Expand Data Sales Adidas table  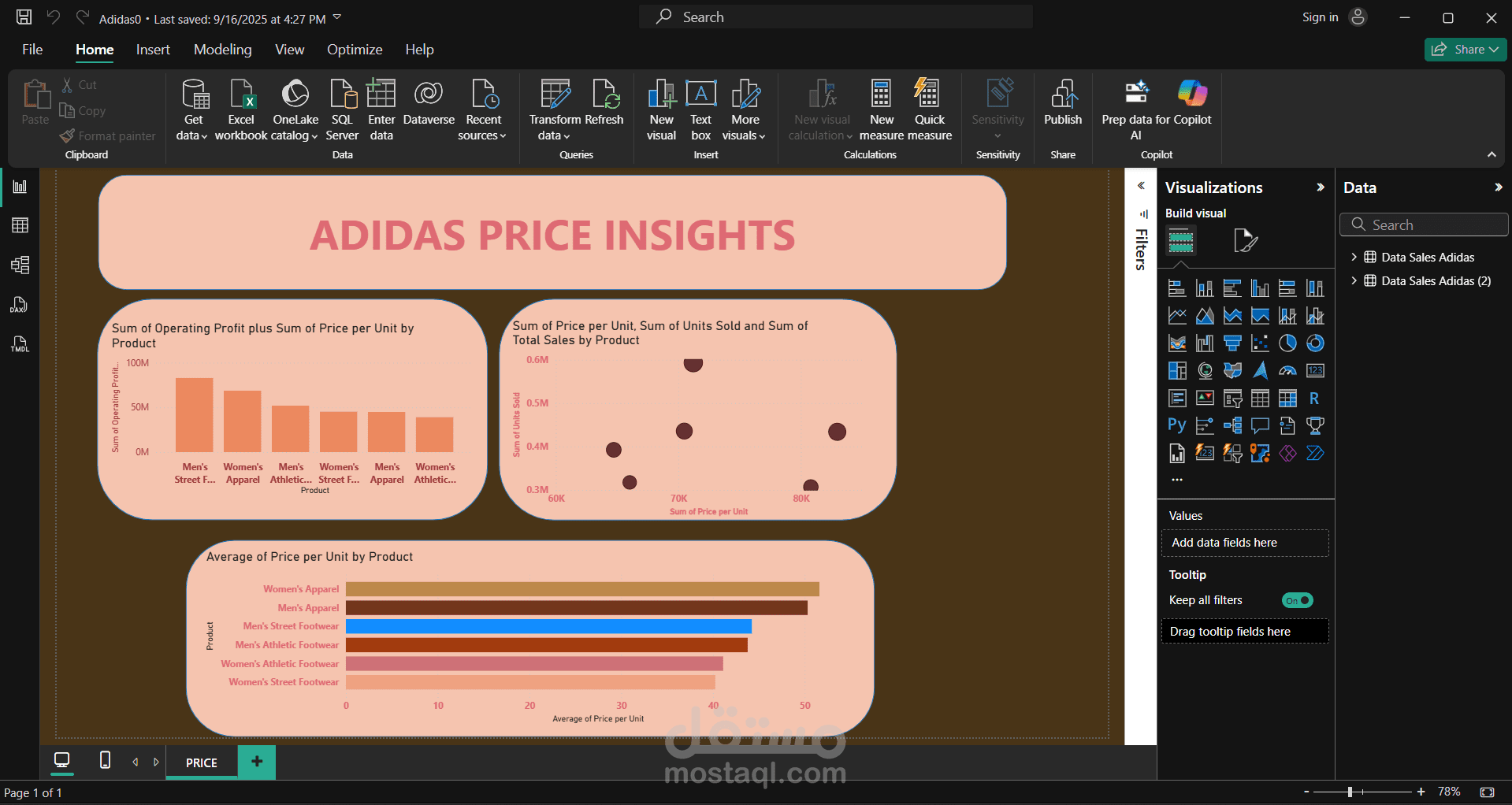tap(1354, 257)
